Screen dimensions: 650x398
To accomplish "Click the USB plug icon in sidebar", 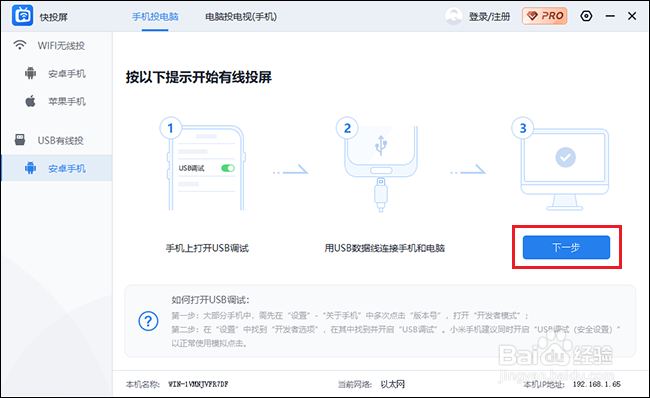I will (19, 140).
